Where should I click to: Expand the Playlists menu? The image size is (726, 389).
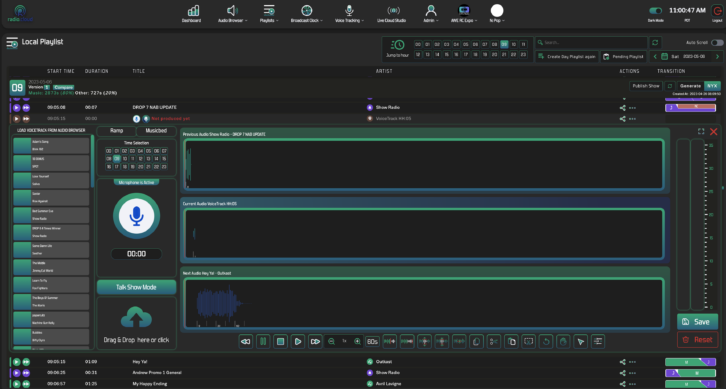click(x=269, y=13)
